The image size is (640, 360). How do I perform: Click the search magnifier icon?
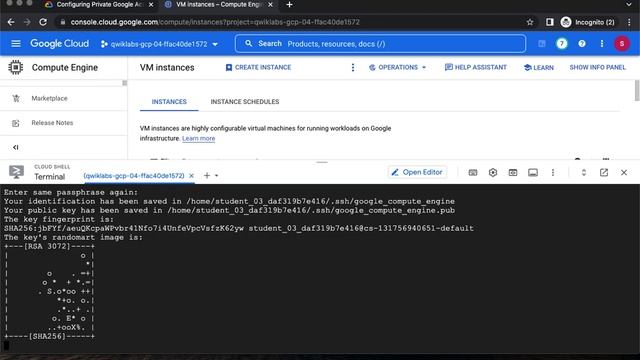click(x=249, y=43)
